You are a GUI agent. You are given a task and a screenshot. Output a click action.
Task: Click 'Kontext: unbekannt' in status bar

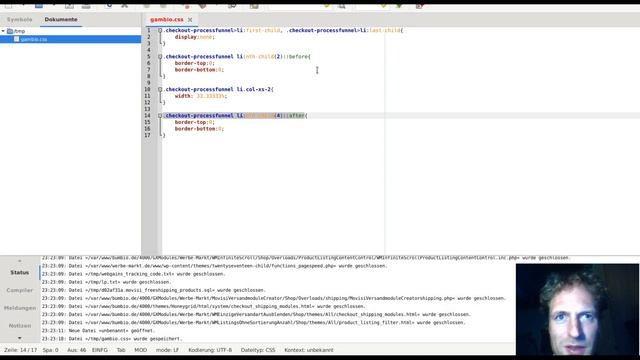[x=309, y=350]
